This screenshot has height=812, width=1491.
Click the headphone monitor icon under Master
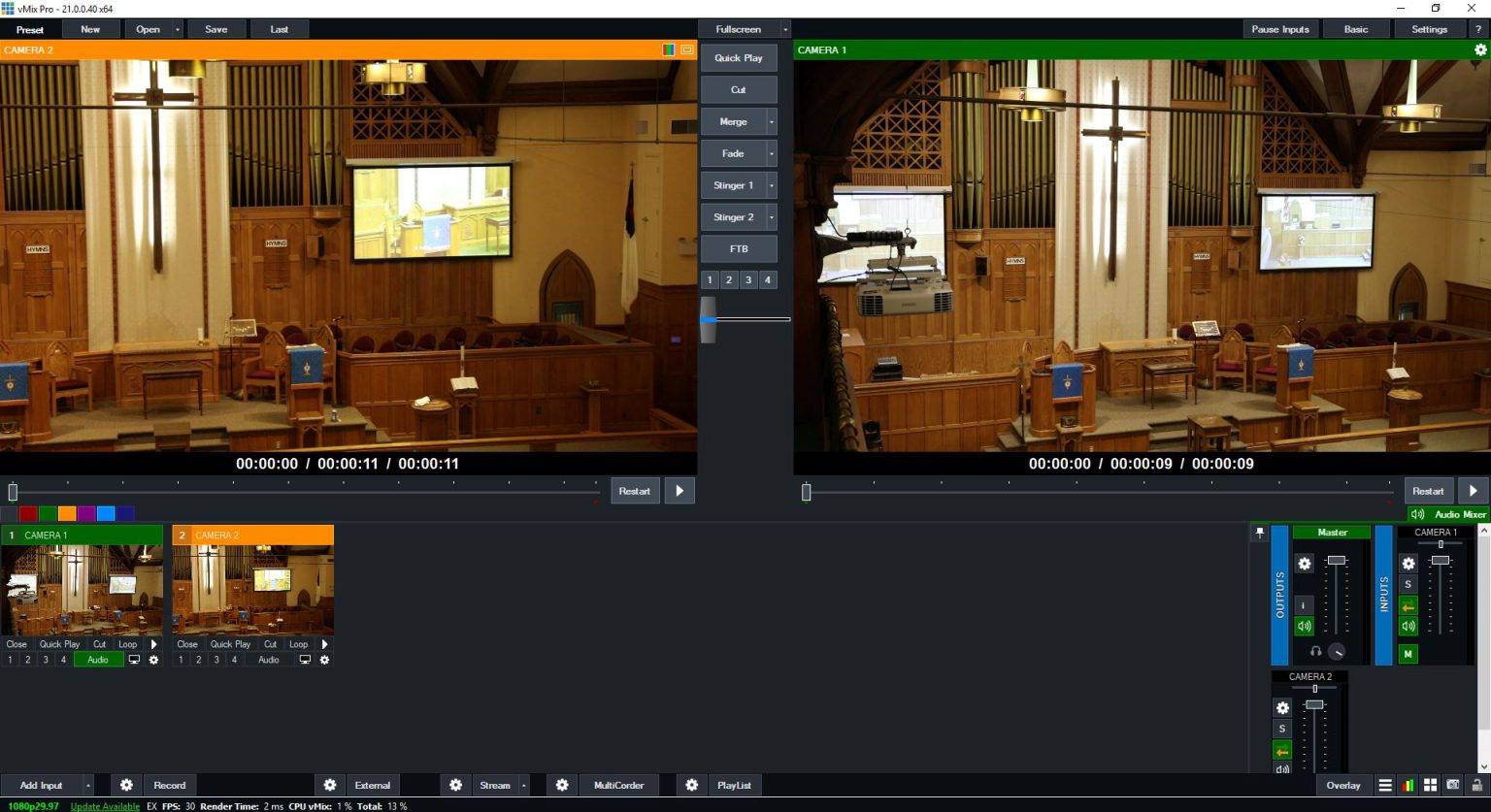[x=1316, y=651]
